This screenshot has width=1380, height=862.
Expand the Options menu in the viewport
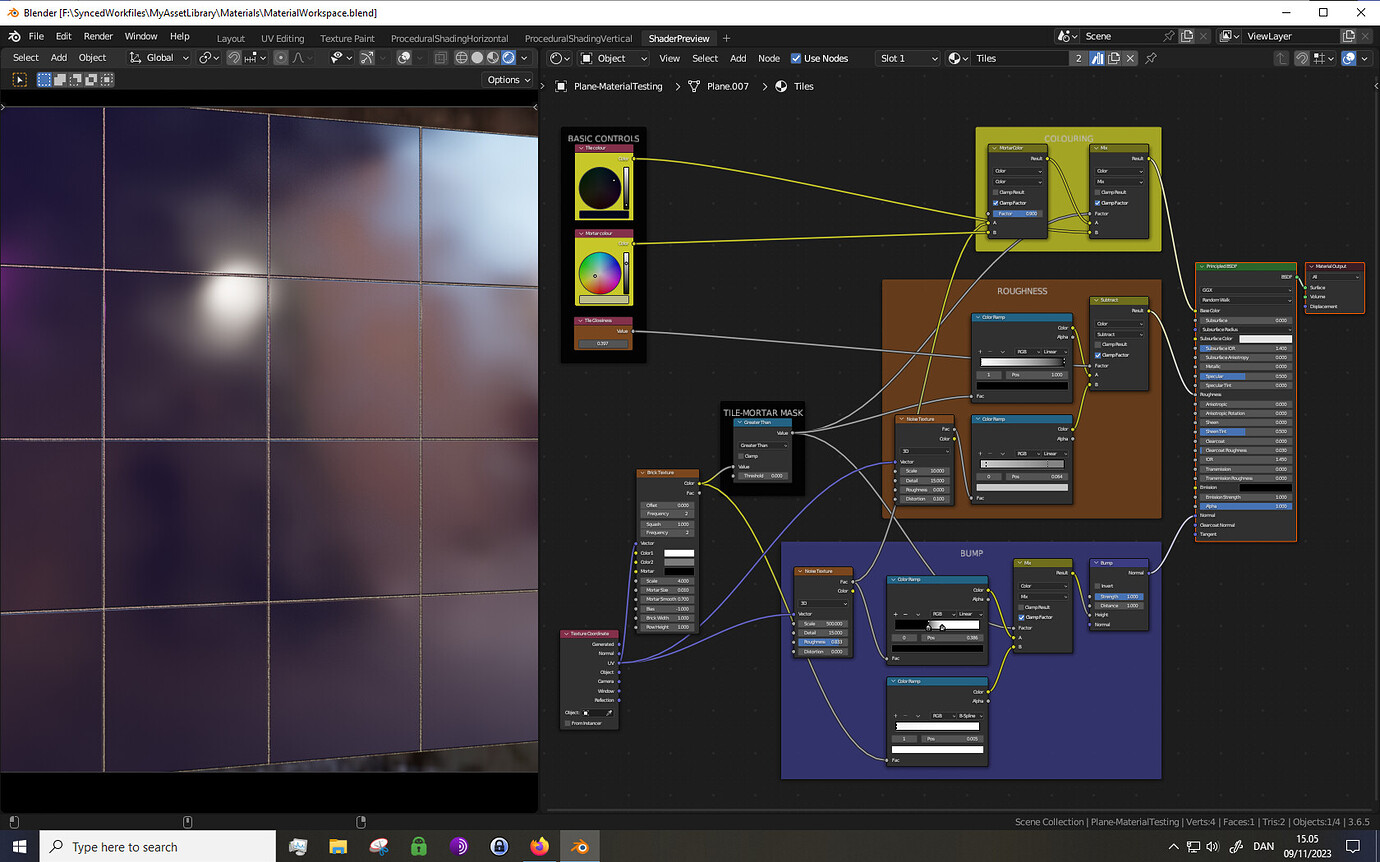[507, 79]
